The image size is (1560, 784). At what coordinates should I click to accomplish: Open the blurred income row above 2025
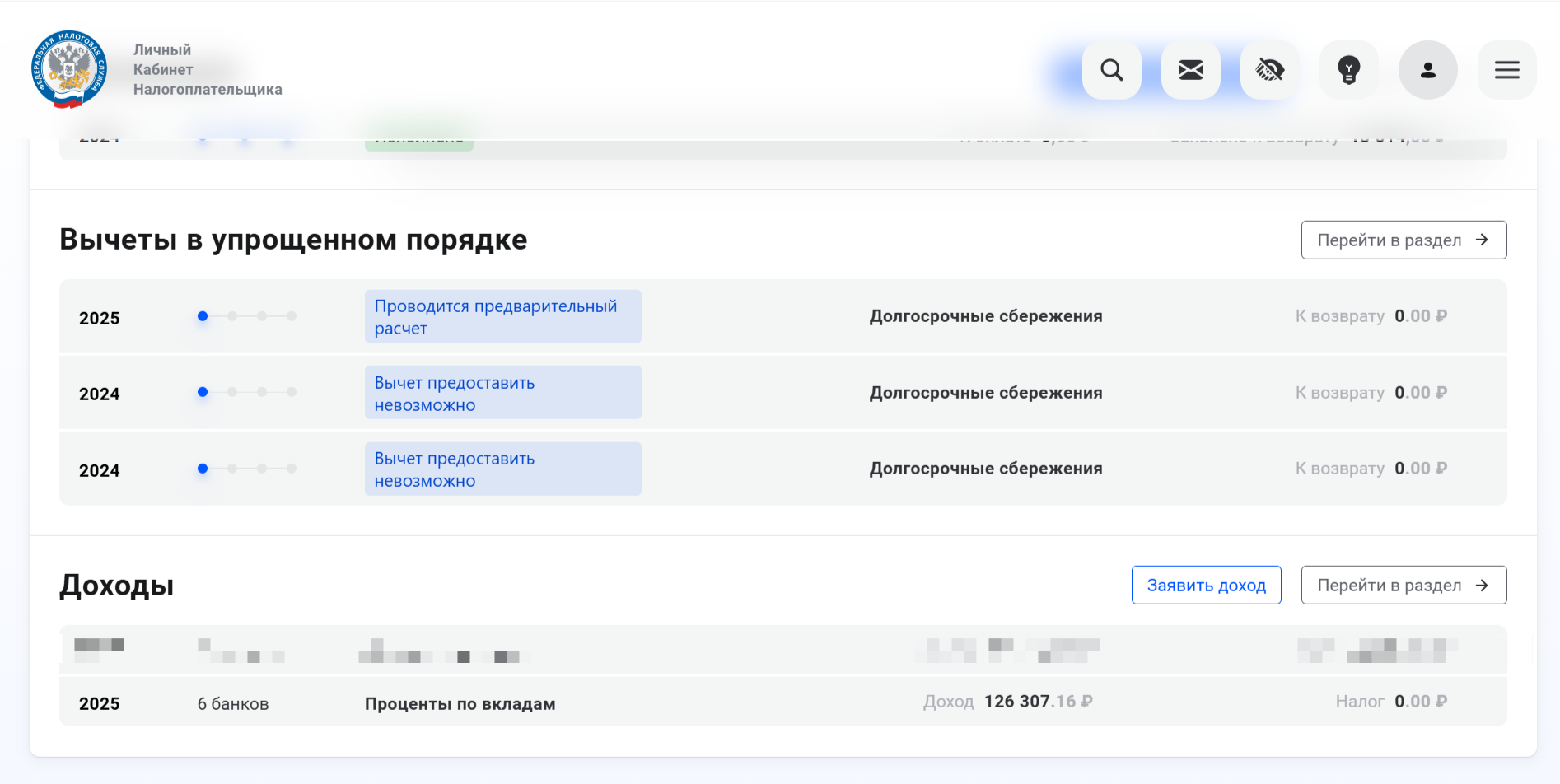[782, 651]
